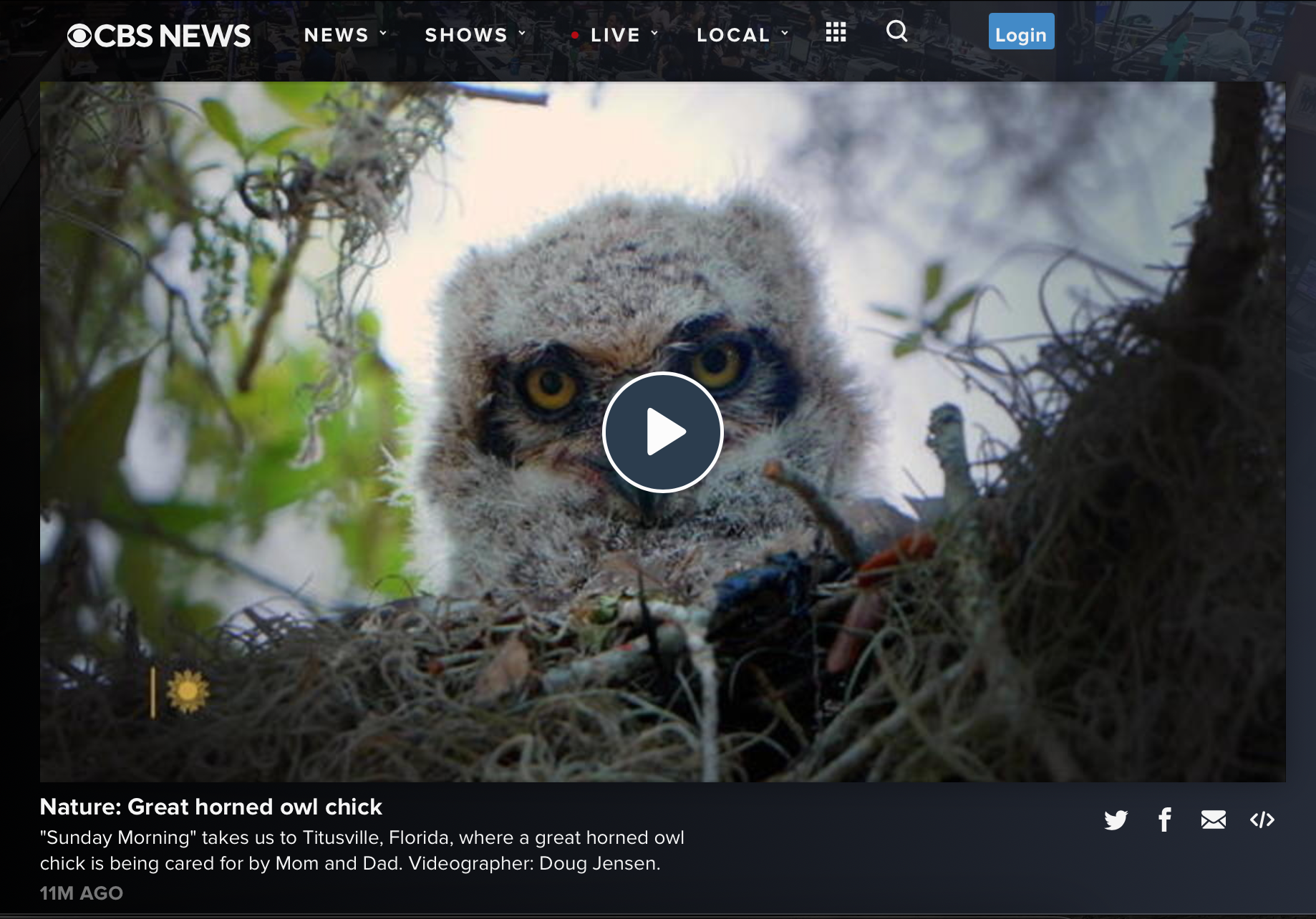Viewport: 1316px width, 919px height.
Task: Get the embed code icon
Action: (x=1262, y=820)
